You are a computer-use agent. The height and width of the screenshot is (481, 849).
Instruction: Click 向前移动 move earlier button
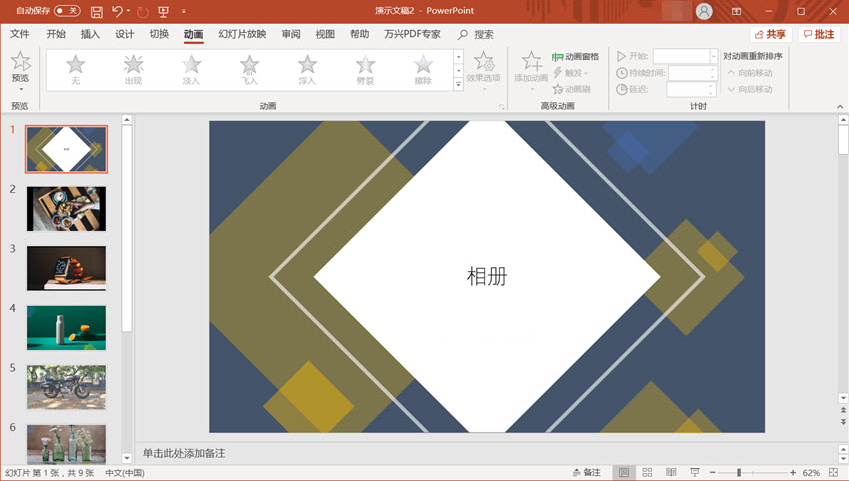click(750, 73)
